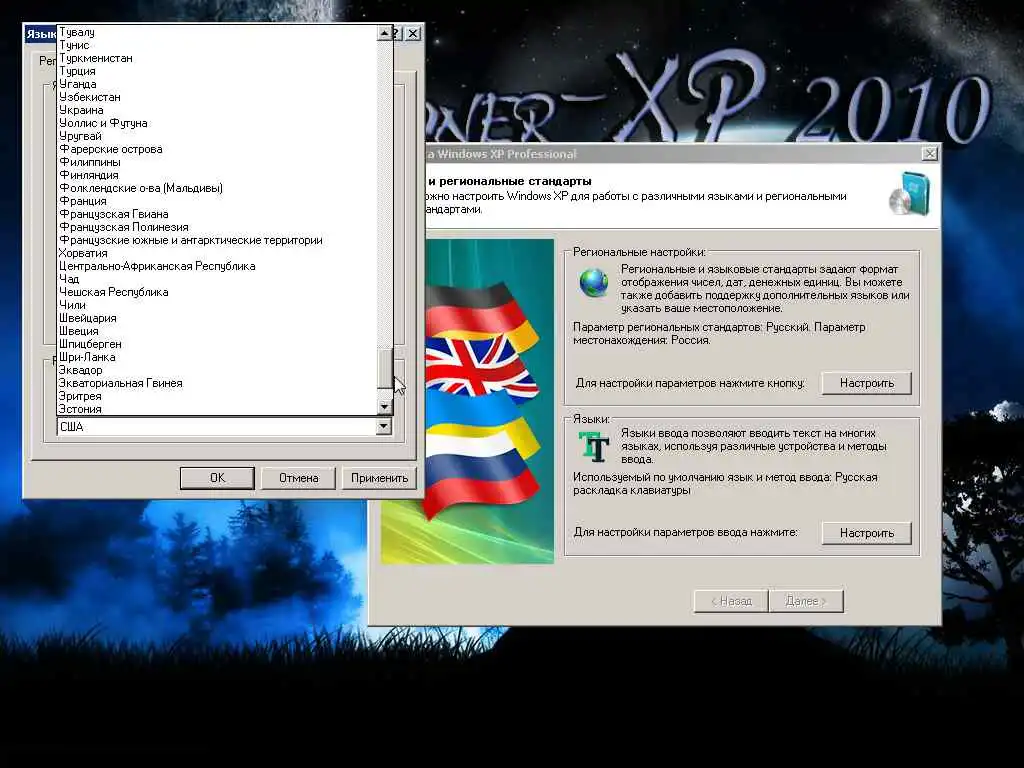1024x768 pixels.
Task: Click the Применить button
Action: click(379, 477)
